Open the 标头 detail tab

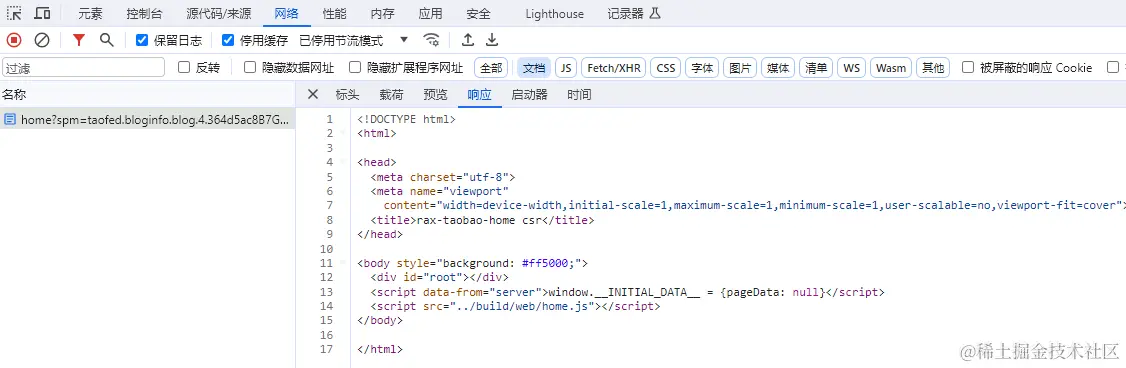[348, 94]
